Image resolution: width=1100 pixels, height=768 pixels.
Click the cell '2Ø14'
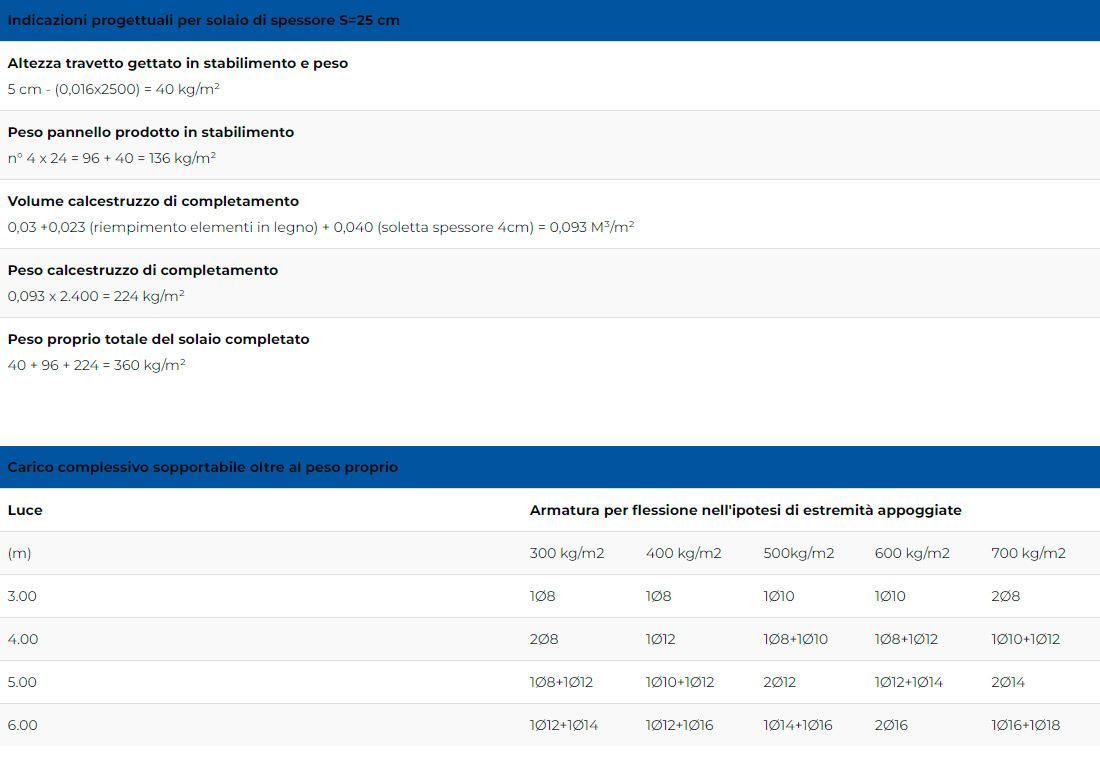1008,682
